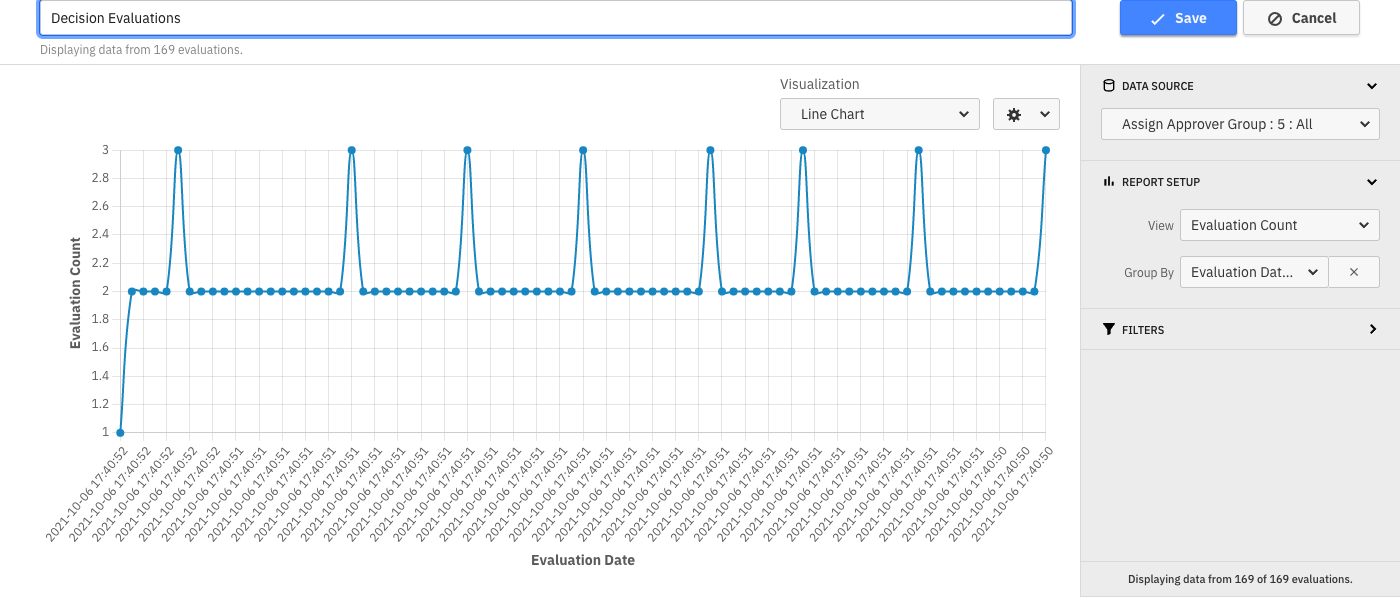Click the Visualization label
This screenshot has height=597, width=1400.
(820, 85)
